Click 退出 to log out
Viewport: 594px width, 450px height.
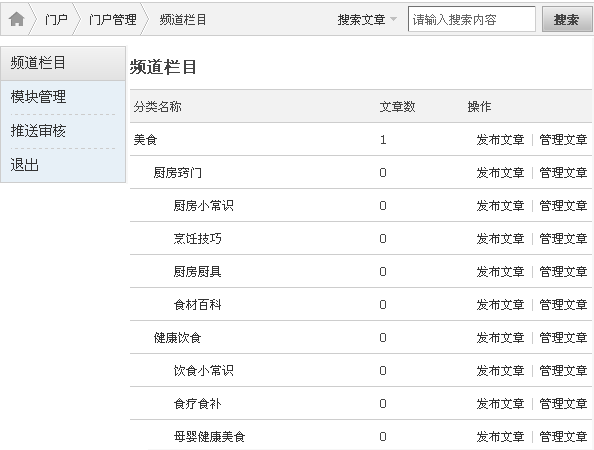coord(25,165)
